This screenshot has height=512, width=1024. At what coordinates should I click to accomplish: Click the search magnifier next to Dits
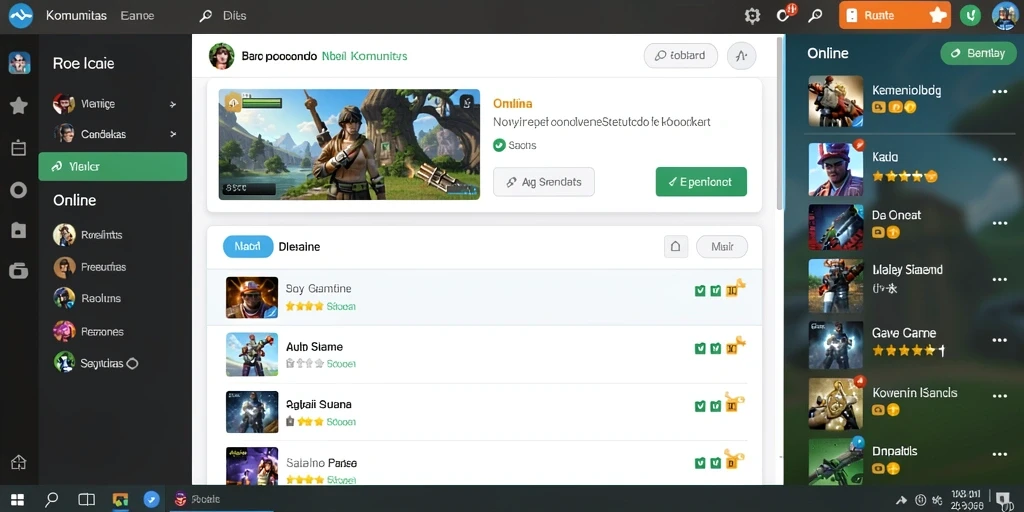tap(206, 16)
